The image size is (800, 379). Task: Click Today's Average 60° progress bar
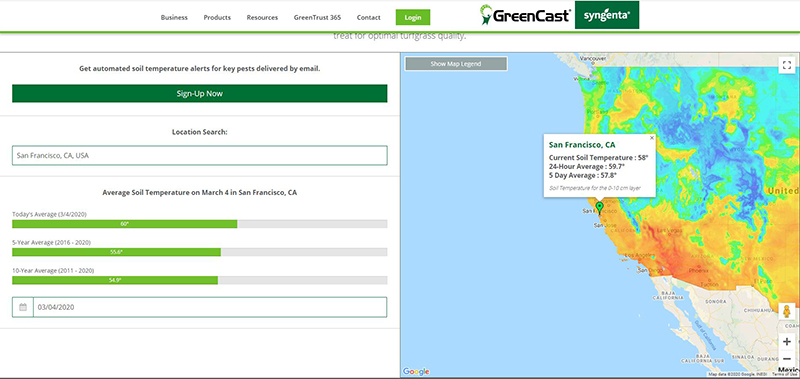(199, 224)
